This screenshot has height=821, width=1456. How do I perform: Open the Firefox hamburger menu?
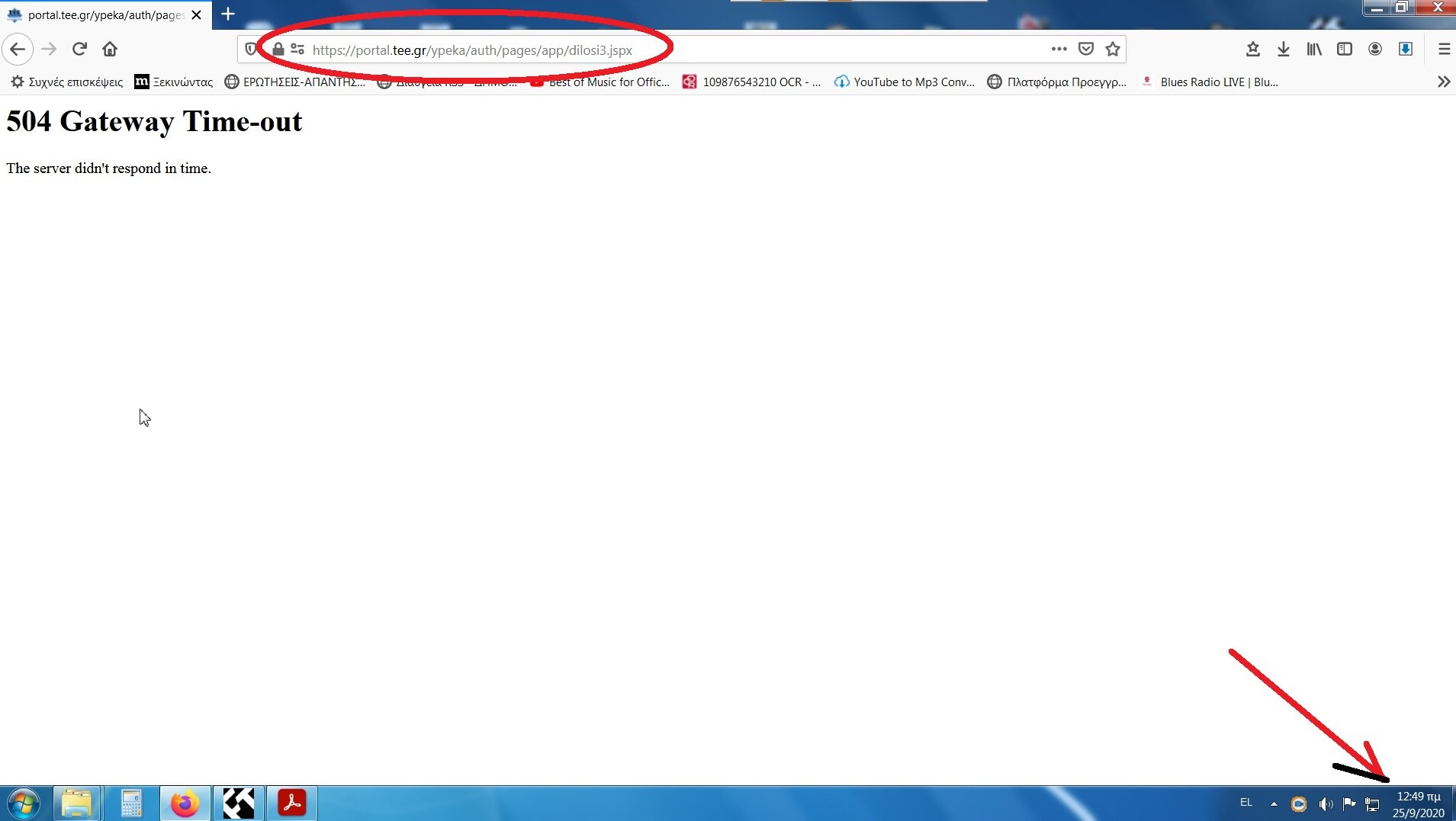(1444, 50)
